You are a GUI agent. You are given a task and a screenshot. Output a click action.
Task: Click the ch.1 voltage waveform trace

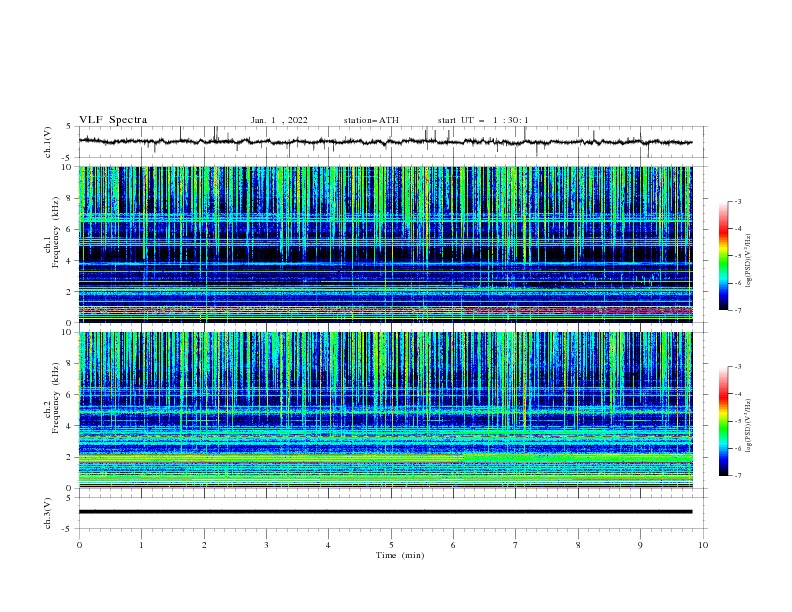[385, 142]
